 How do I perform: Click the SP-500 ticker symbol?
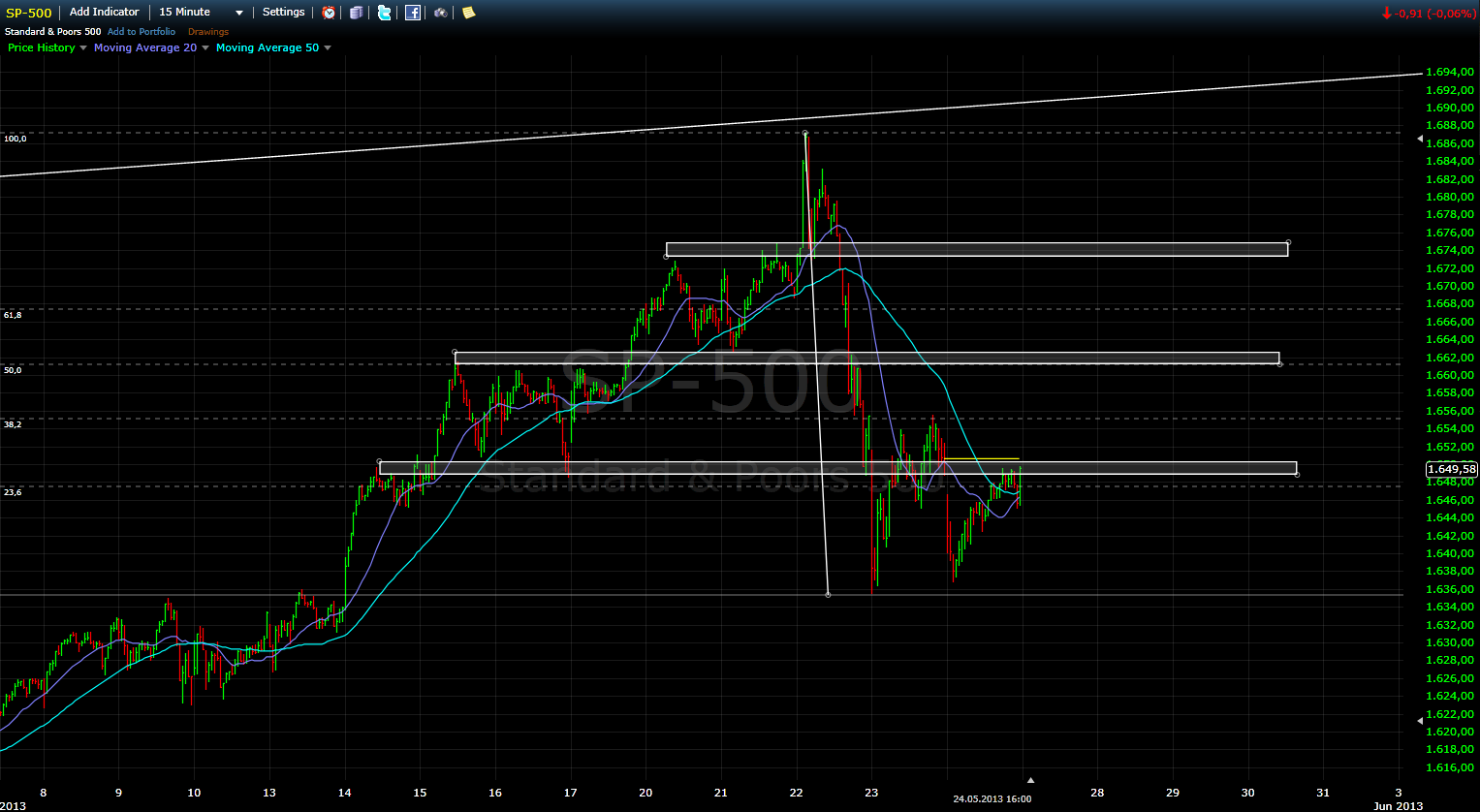(29, 13)
